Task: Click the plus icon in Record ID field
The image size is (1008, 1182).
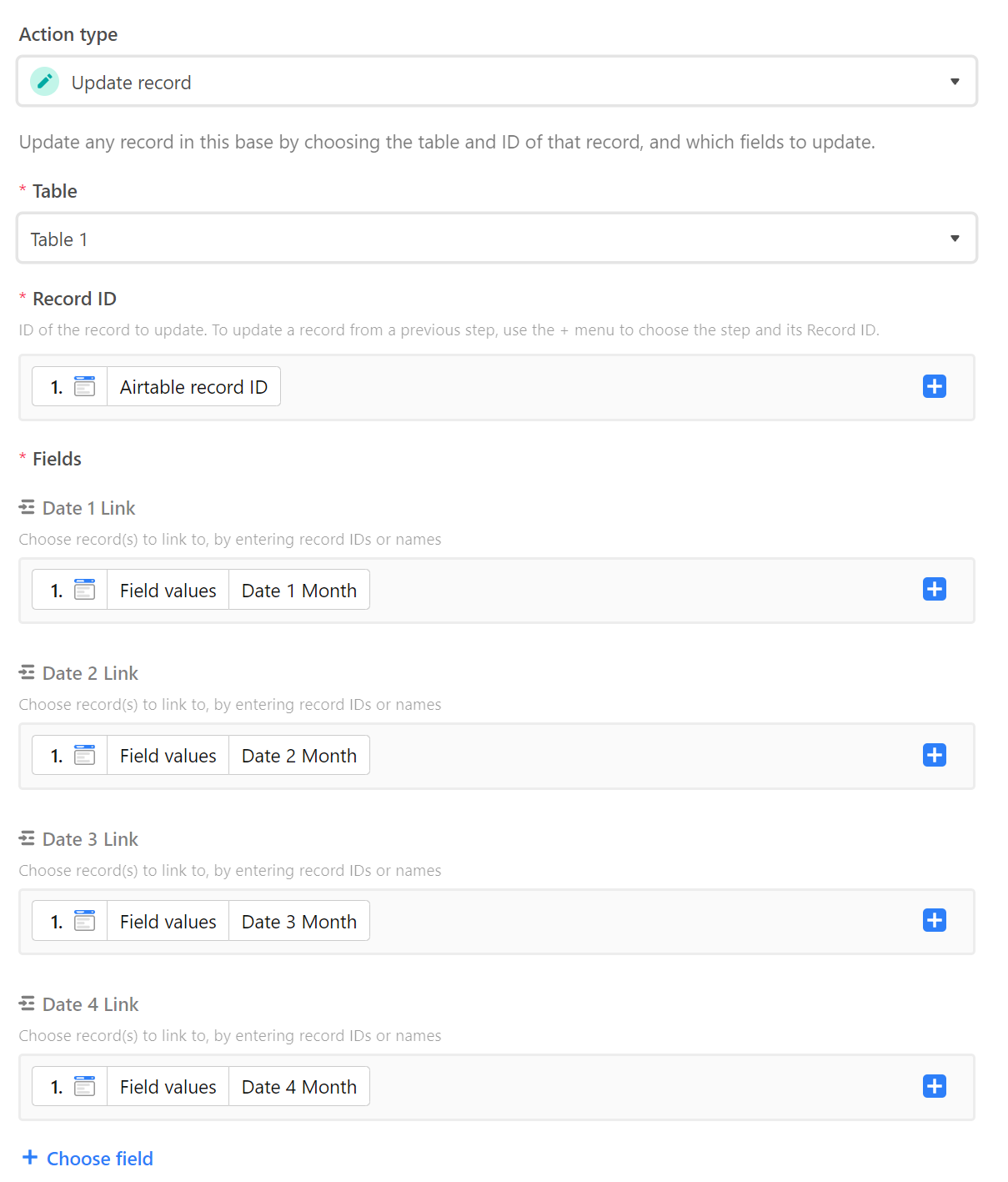Action: click(935, 386)
